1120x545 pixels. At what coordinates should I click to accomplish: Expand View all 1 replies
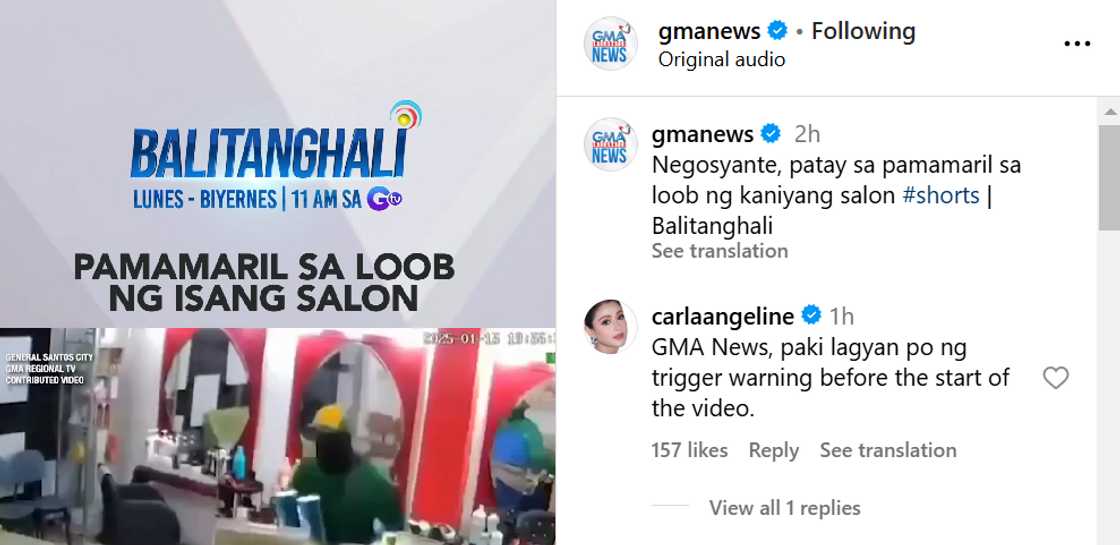[784, 508]
